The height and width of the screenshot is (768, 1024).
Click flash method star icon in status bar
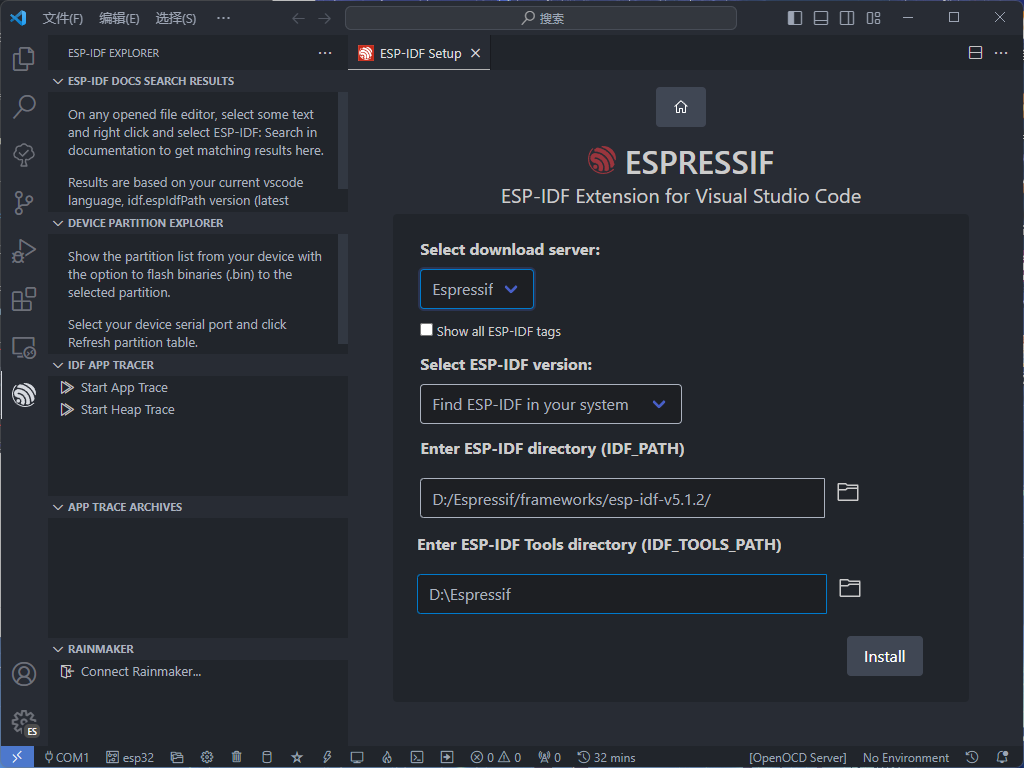pos(296,757)
